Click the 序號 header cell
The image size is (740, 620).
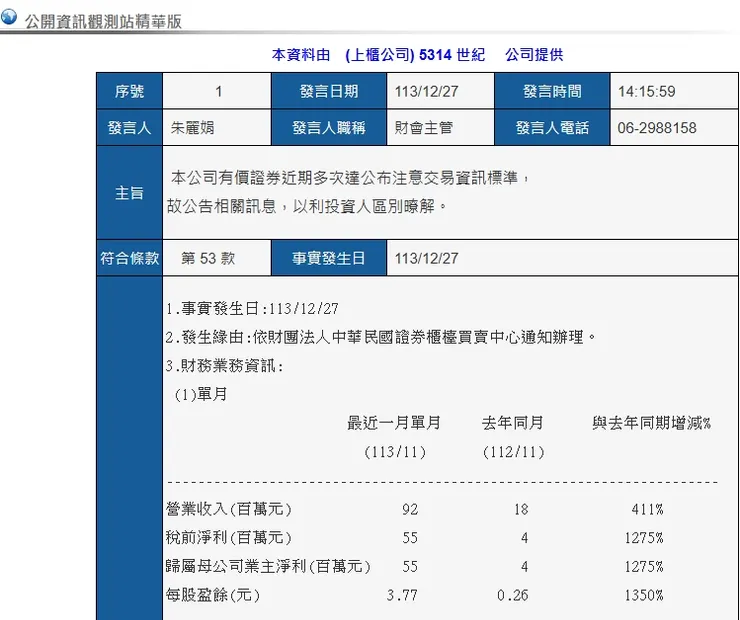click(129, 91)
